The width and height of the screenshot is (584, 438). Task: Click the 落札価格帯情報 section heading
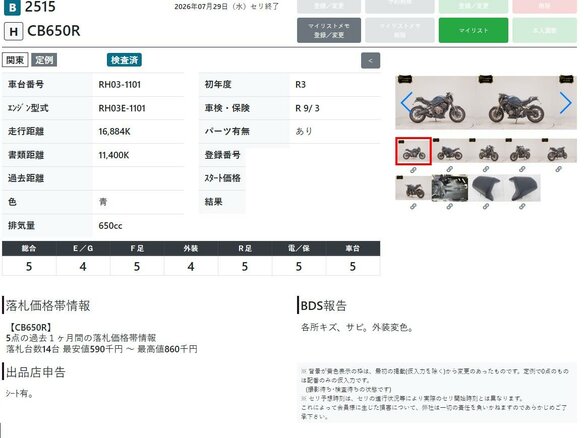48,306
